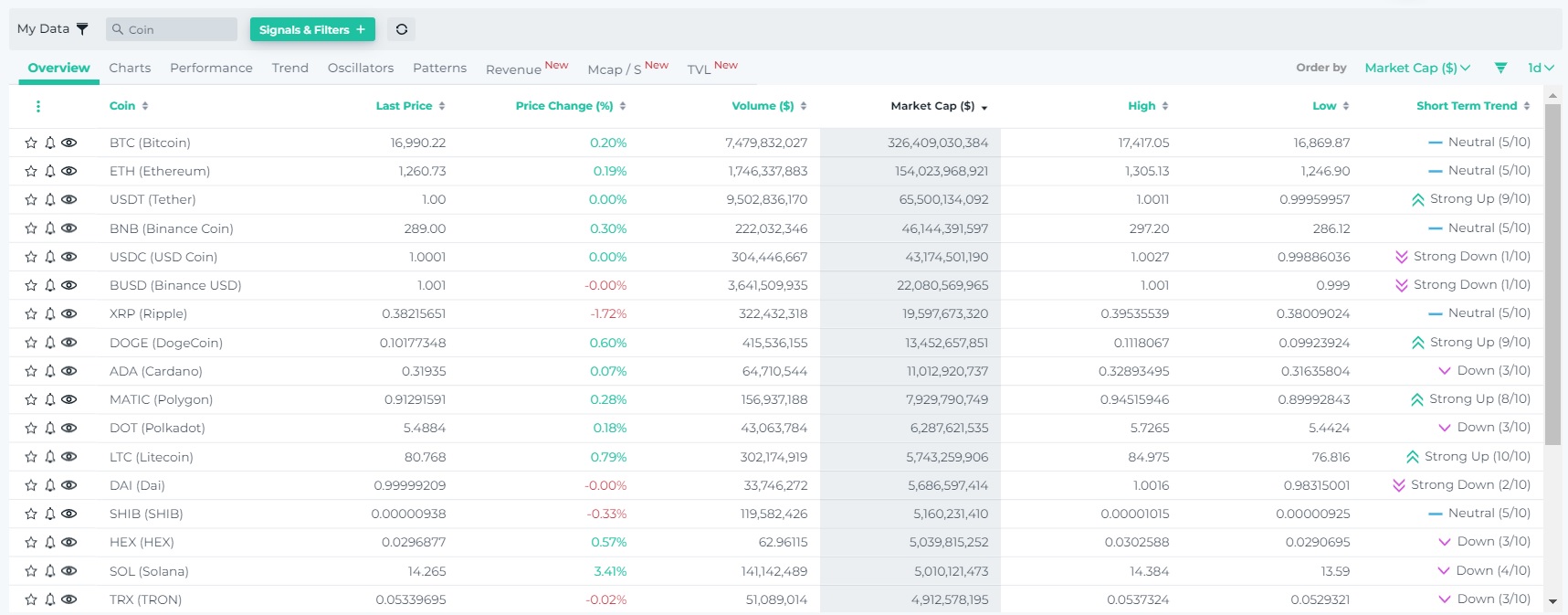The image size is (1568, 615).
Task: Star the HEX (HEX) row
Action: coord(31,542)
